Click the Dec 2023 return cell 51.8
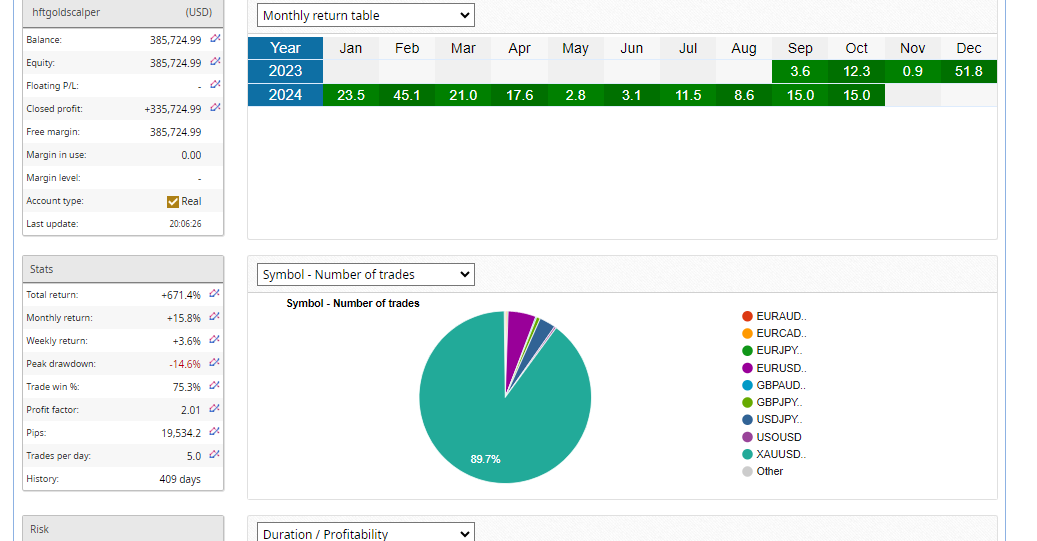The width and height of the screenshot is (1037, 541). click(x=968, y=71)
